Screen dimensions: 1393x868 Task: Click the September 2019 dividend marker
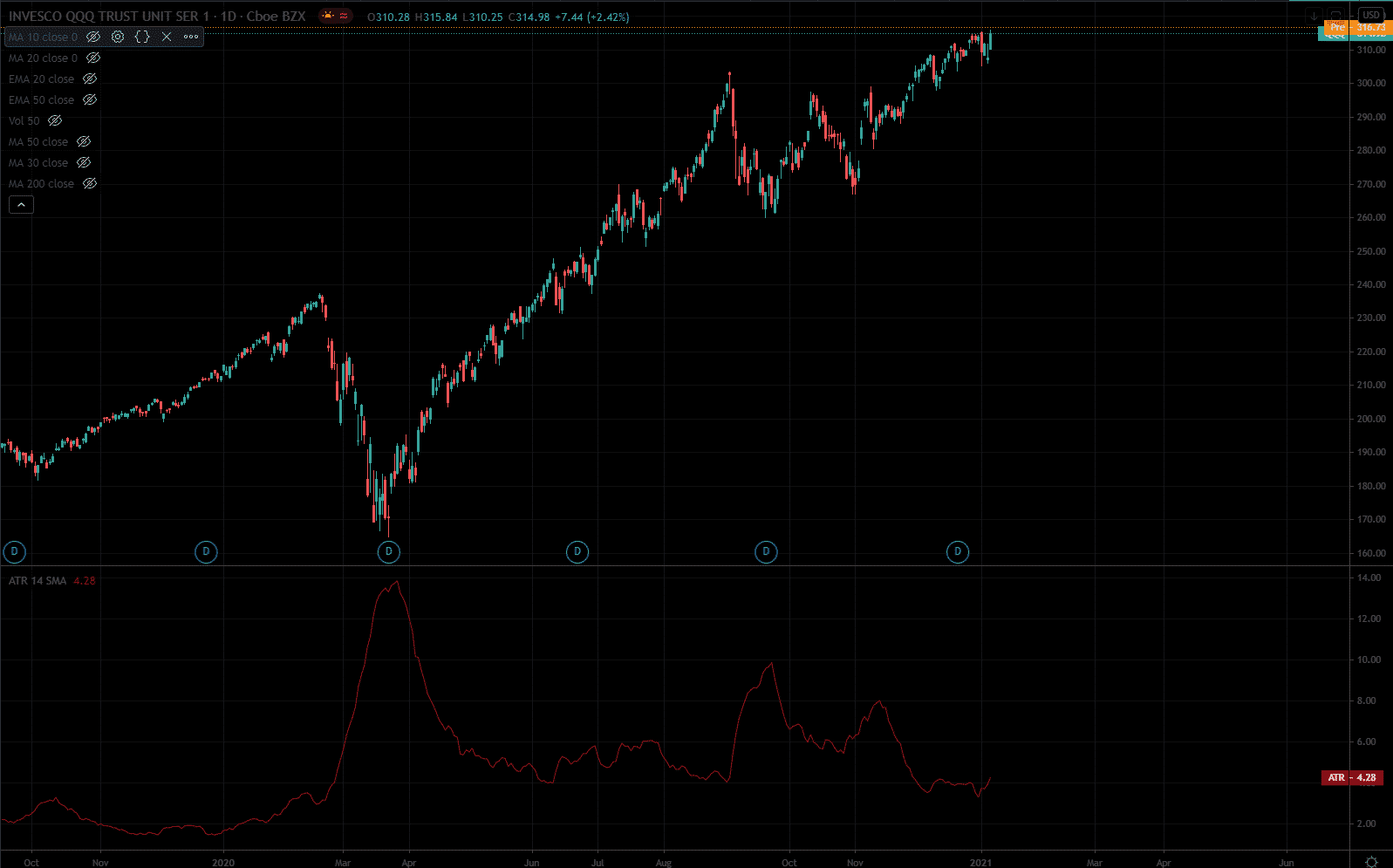coord(14,551)
